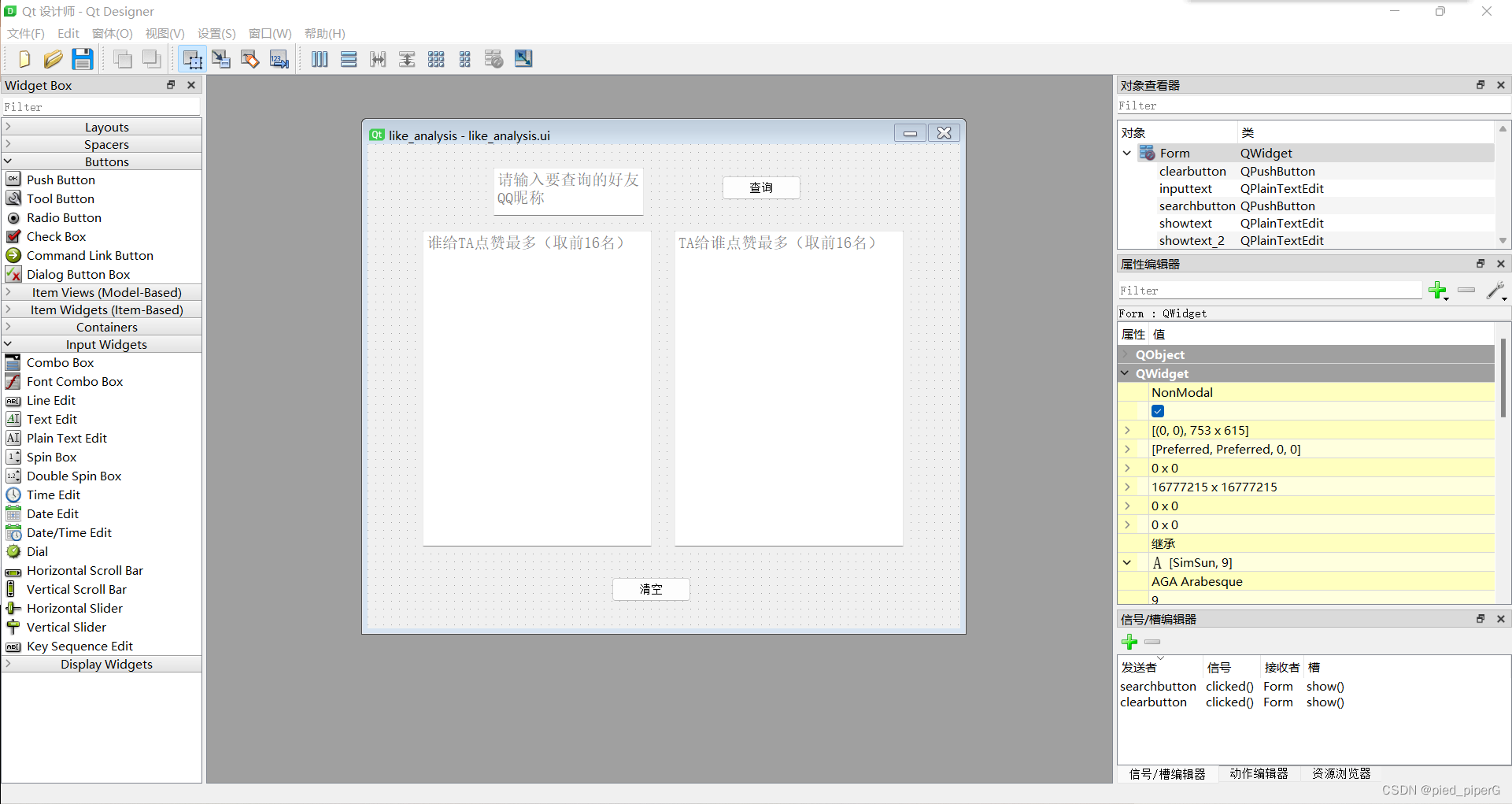
Task: Expand the Layouts category
Action: point(102,127)
